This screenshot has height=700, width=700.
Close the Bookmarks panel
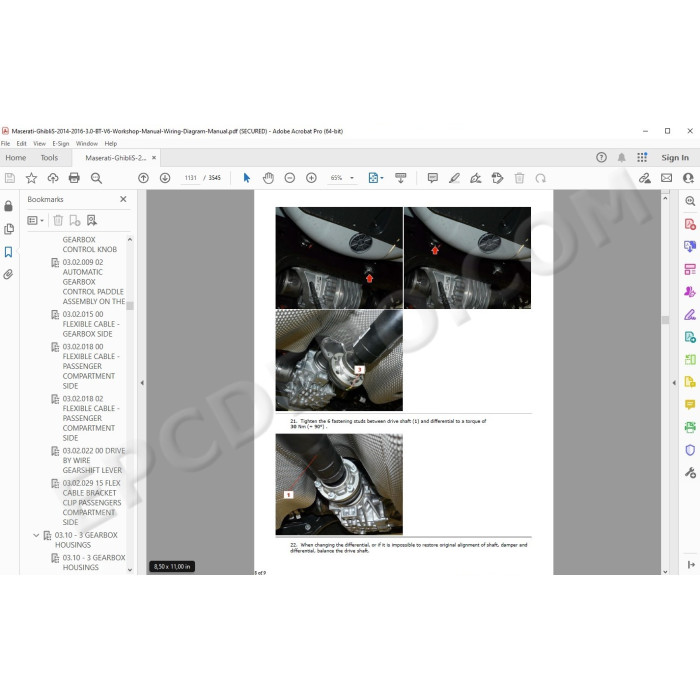[123, 199]
